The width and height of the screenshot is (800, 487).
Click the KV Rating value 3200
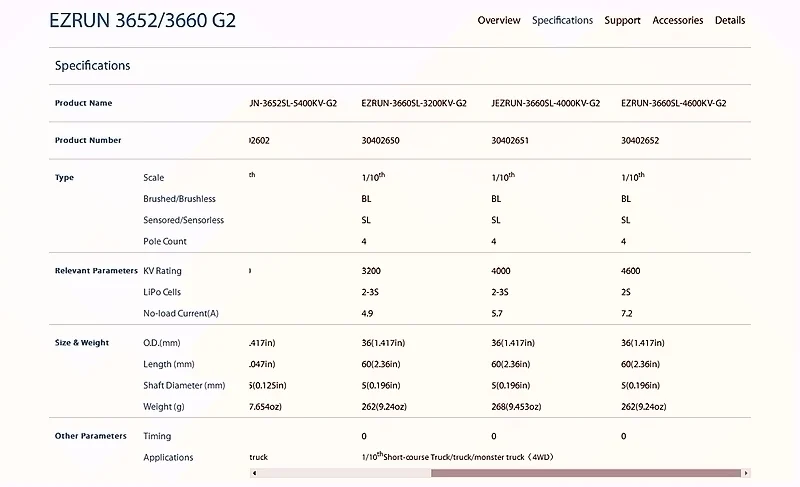[371, 271]
